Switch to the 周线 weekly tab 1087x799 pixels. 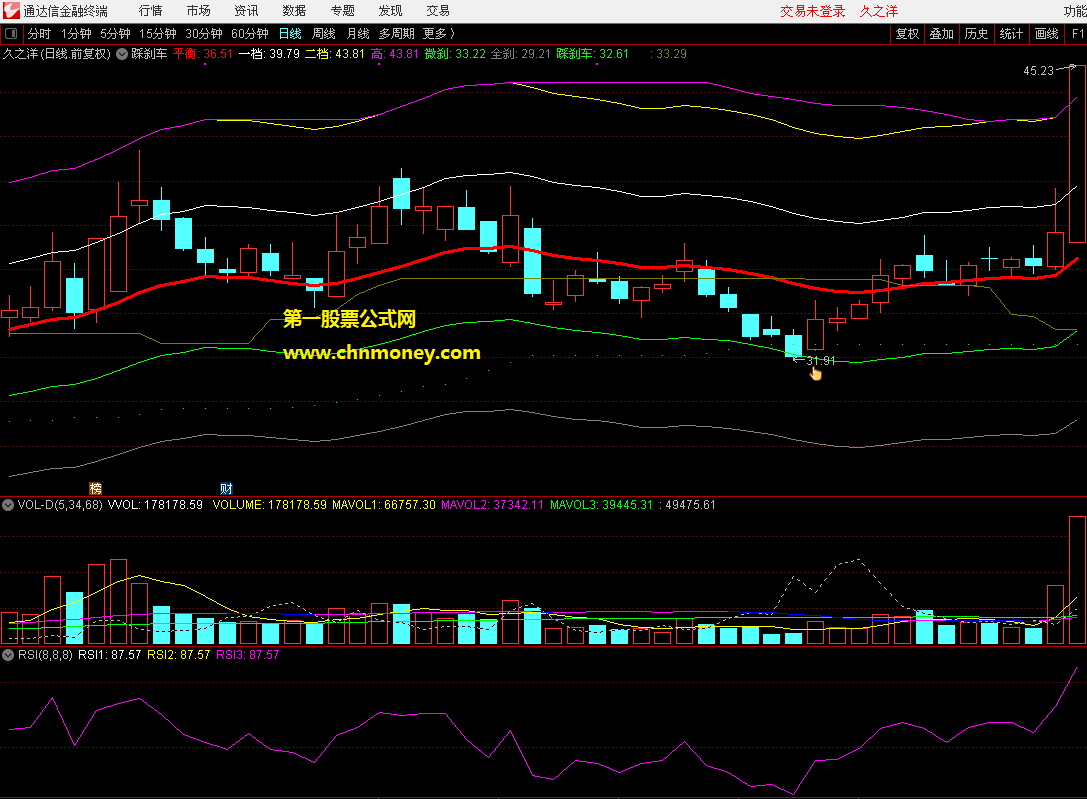[324, 33]
